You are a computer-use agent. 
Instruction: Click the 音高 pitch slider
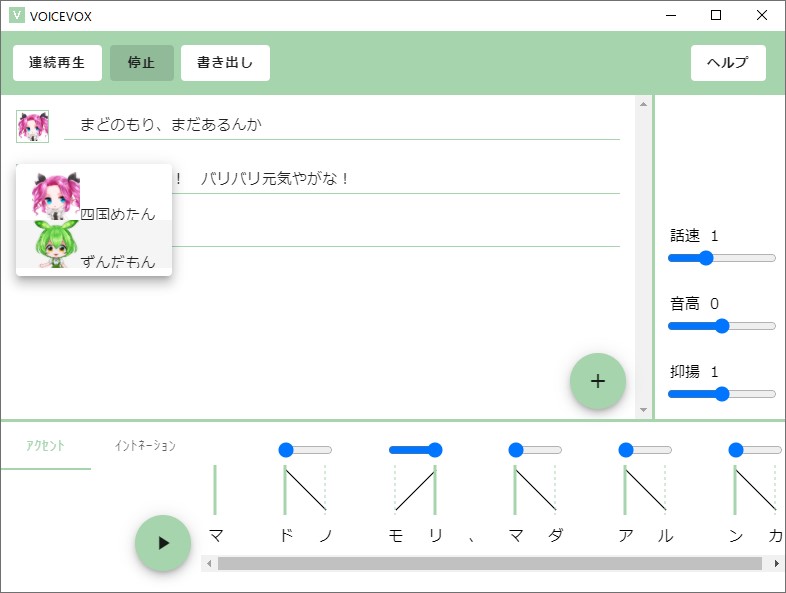pyautogui.click(x=722, y=326)
